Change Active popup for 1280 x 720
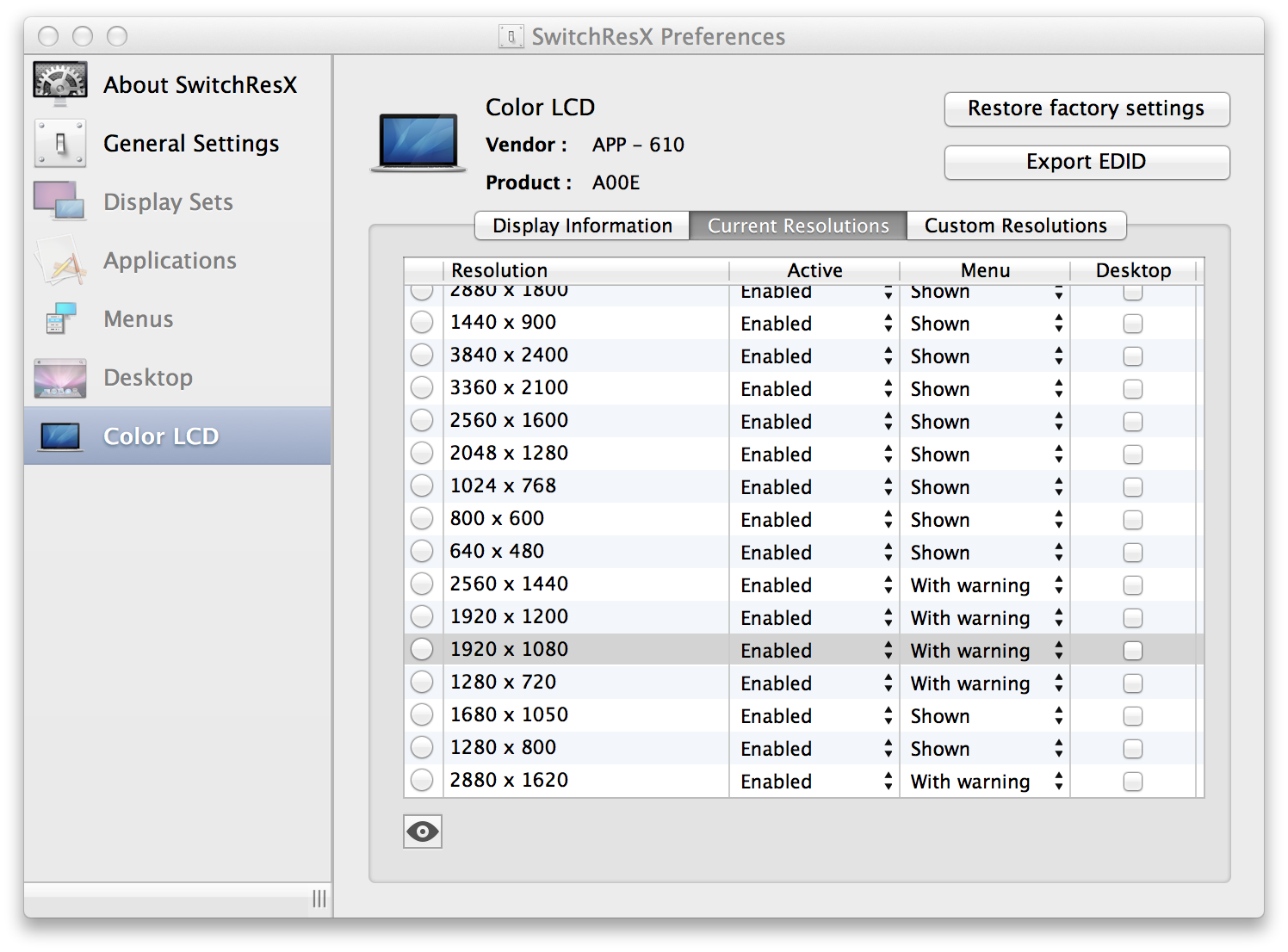 click(814, 683)
